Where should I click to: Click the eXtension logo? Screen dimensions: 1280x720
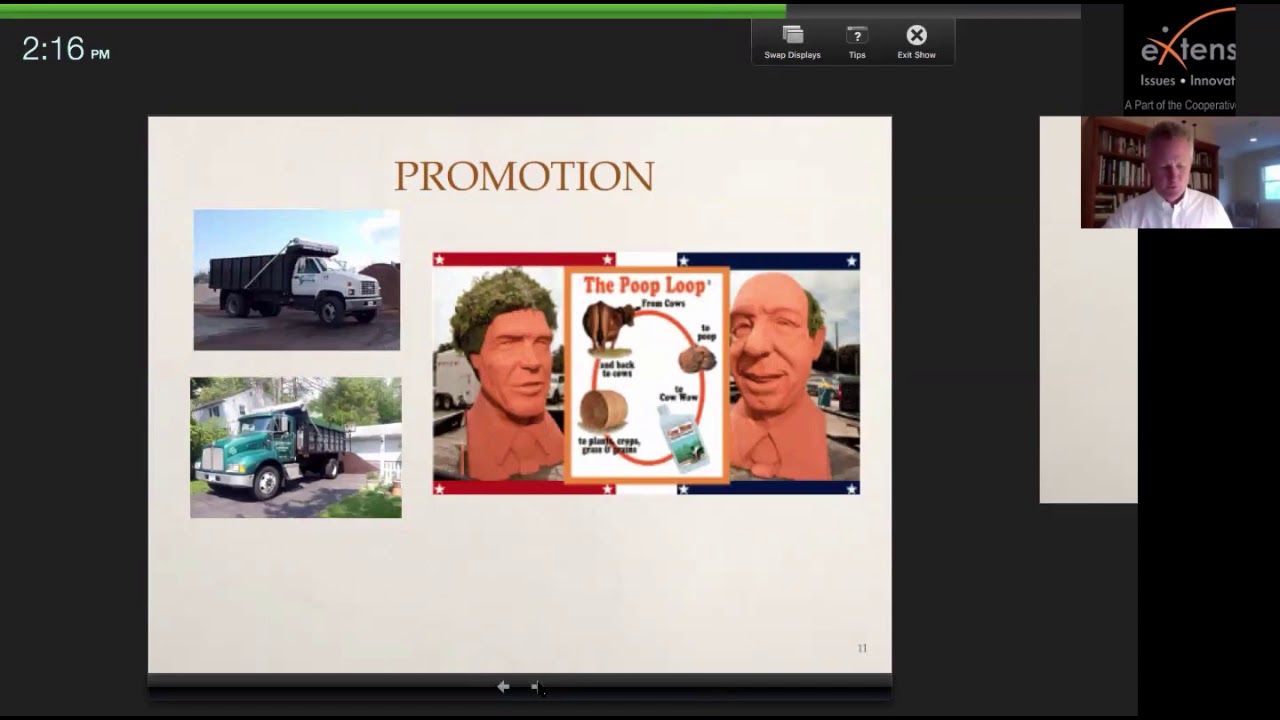click(1188, 47)
